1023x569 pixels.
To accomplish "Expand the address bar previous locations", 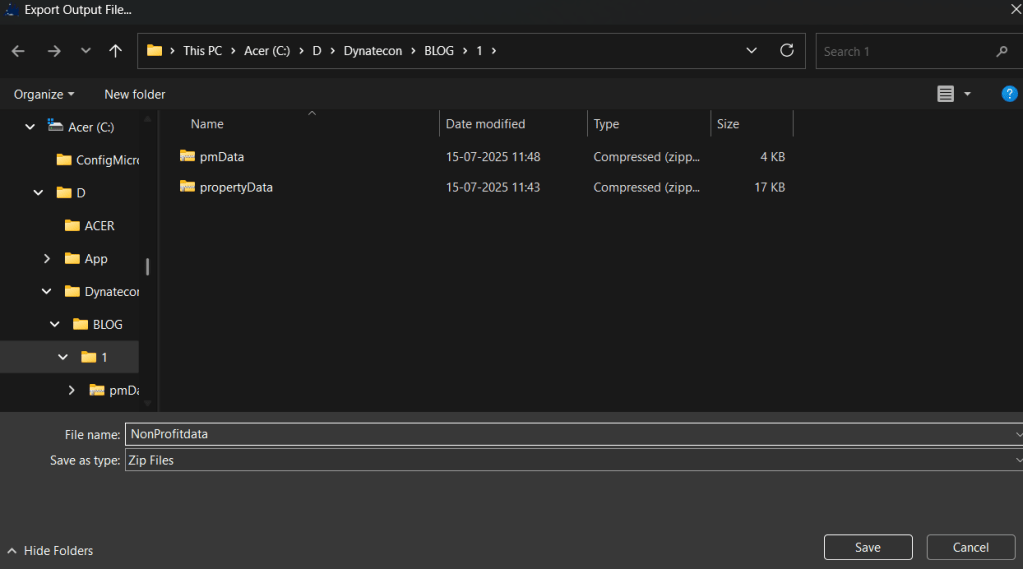I will pyautogui.click(x=752, y=51).
